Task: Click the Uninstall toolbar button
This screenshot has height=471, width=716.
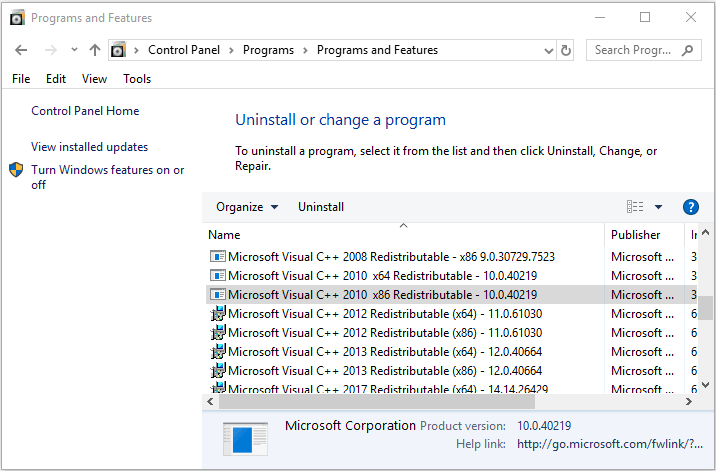Action: 321,207
